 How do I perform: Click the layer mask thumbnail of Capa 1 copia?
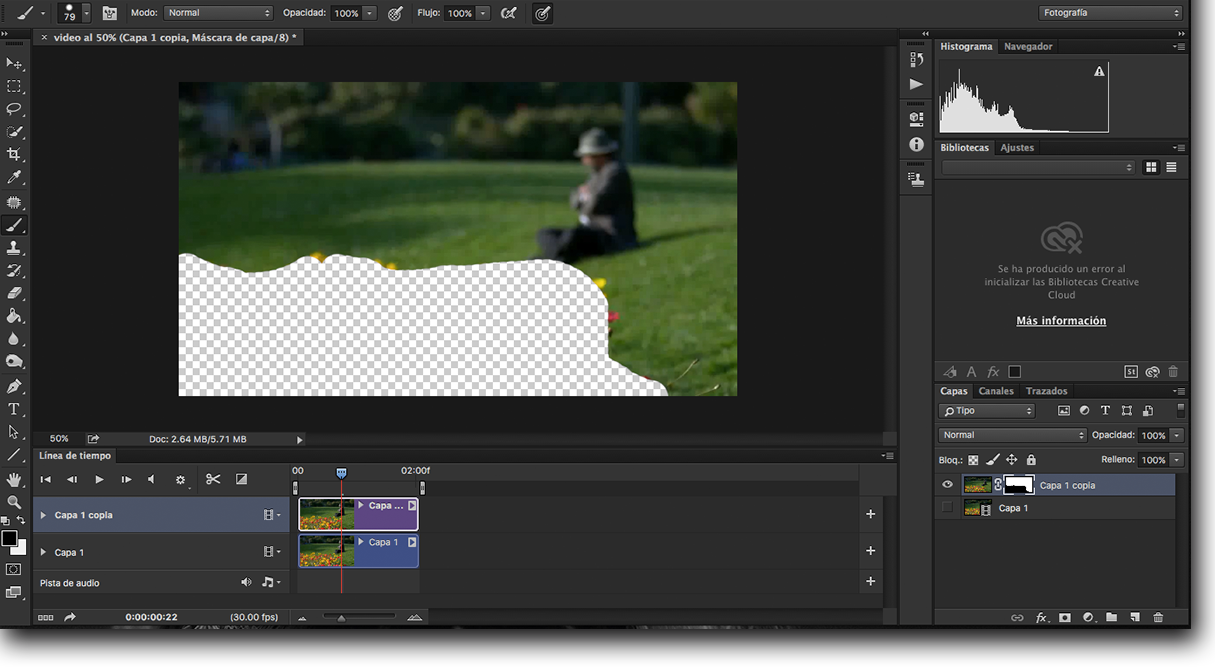pyautogui.click(x=1019, y=485)
